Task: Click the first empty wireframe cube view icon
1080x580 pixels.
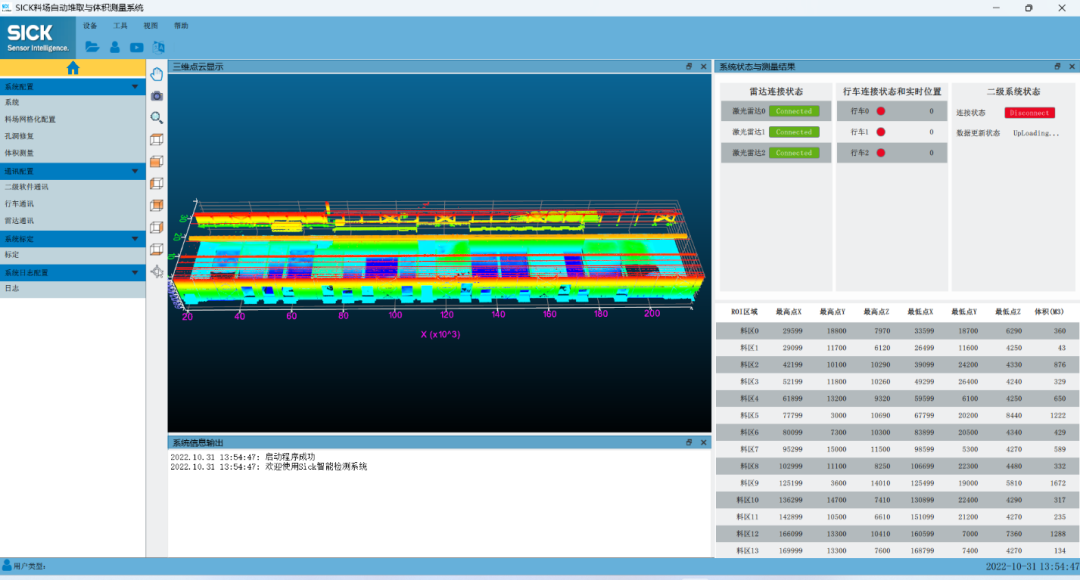Action: (157, 140)
